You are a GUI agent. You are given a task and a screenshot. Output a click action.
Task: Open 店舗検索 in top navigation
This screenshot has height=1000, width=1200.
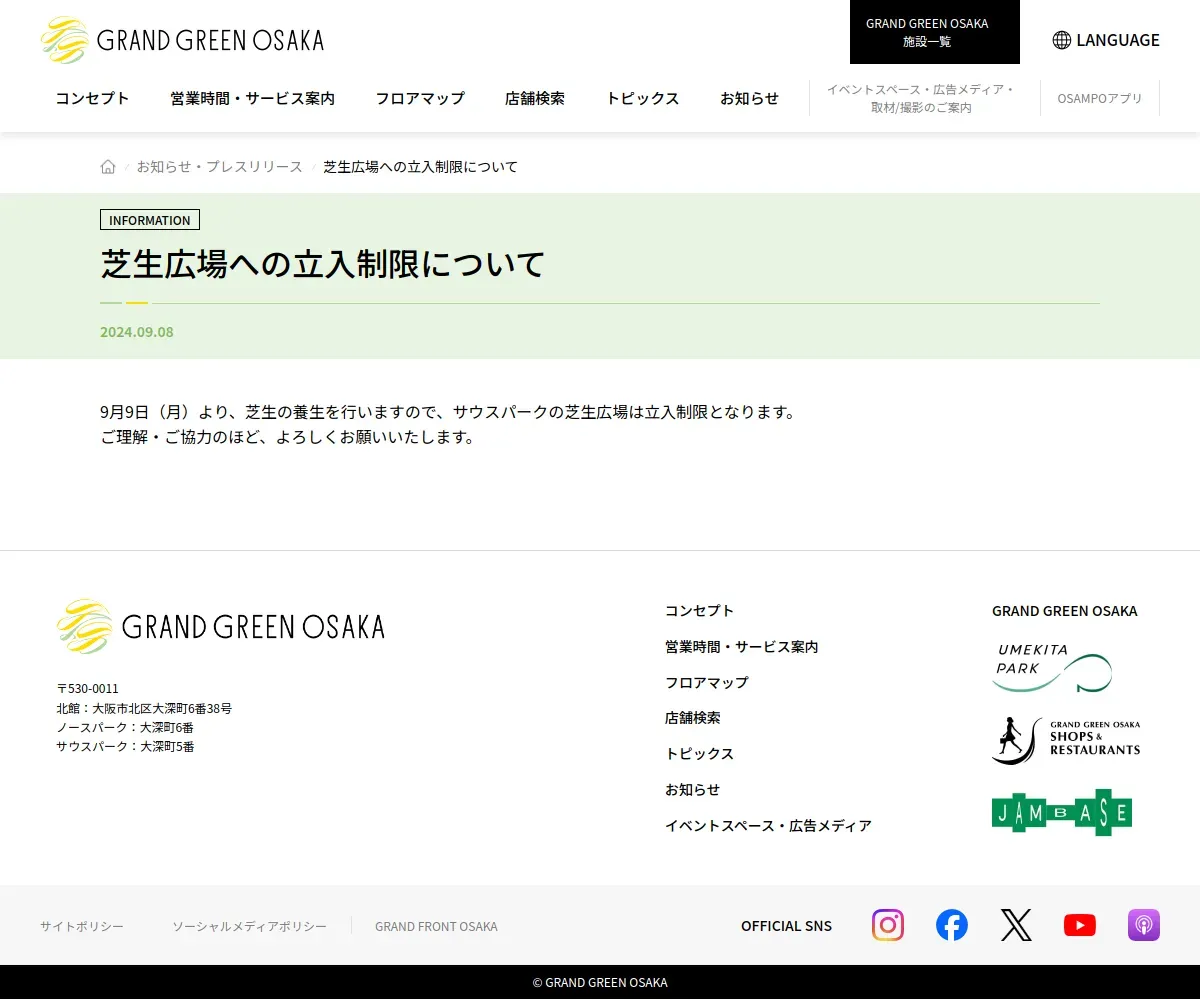coord(535,98)
